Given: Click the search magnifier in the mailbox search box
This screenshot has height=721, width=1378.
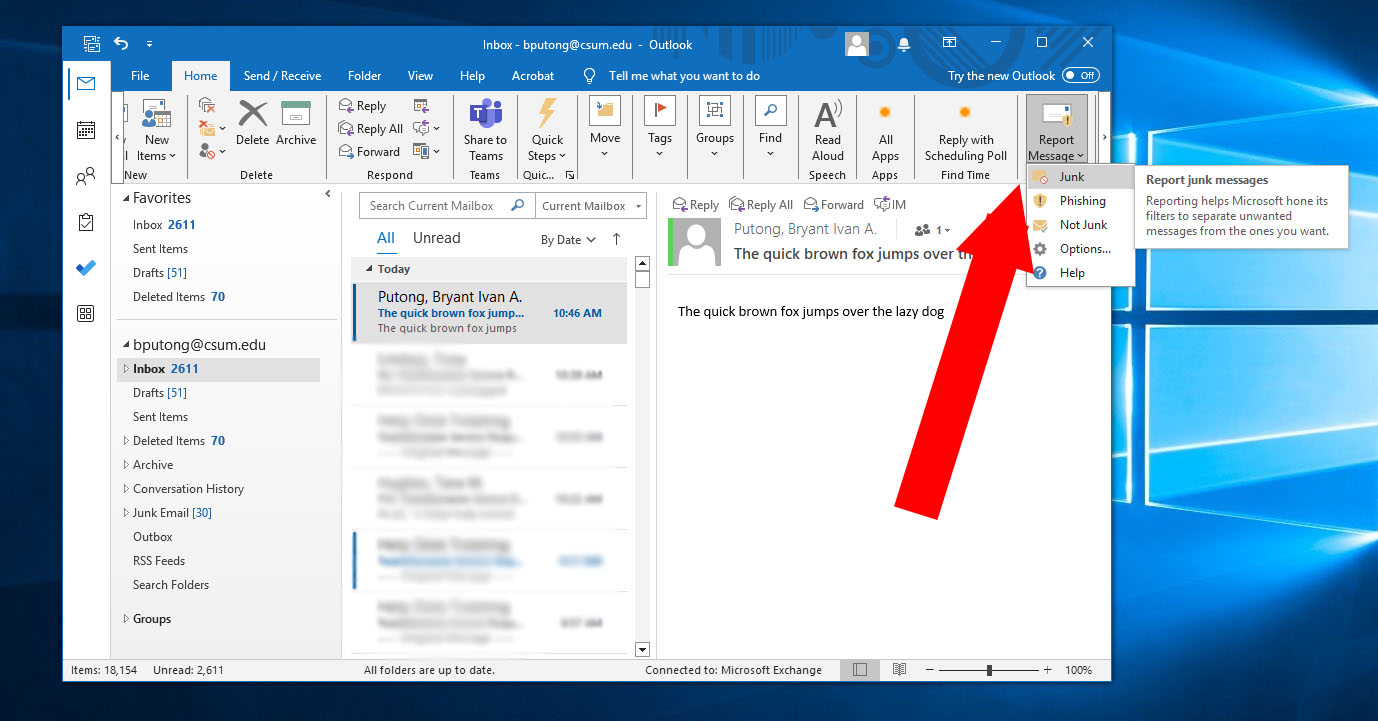Looking at the screenshot, I should pyautogui.click(x=518, y=206).
